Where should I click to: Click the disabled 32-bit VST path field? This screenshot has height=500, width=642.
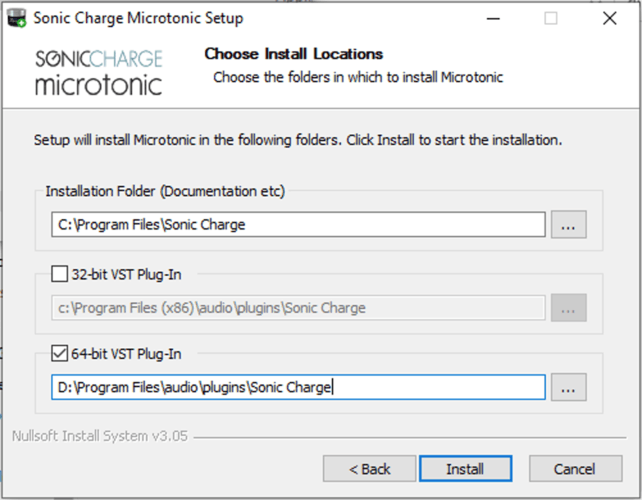(x=298, y=308)
